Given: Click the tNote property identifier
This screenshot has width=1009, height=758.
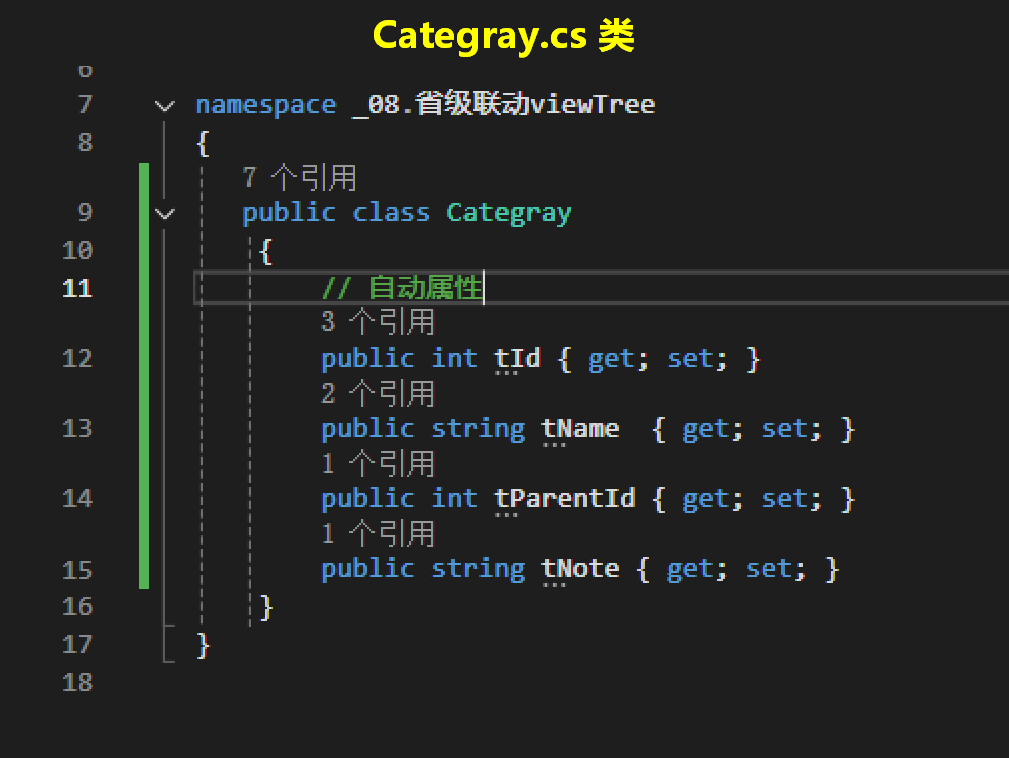Looking at the screenshot, I should click(580, 569).
